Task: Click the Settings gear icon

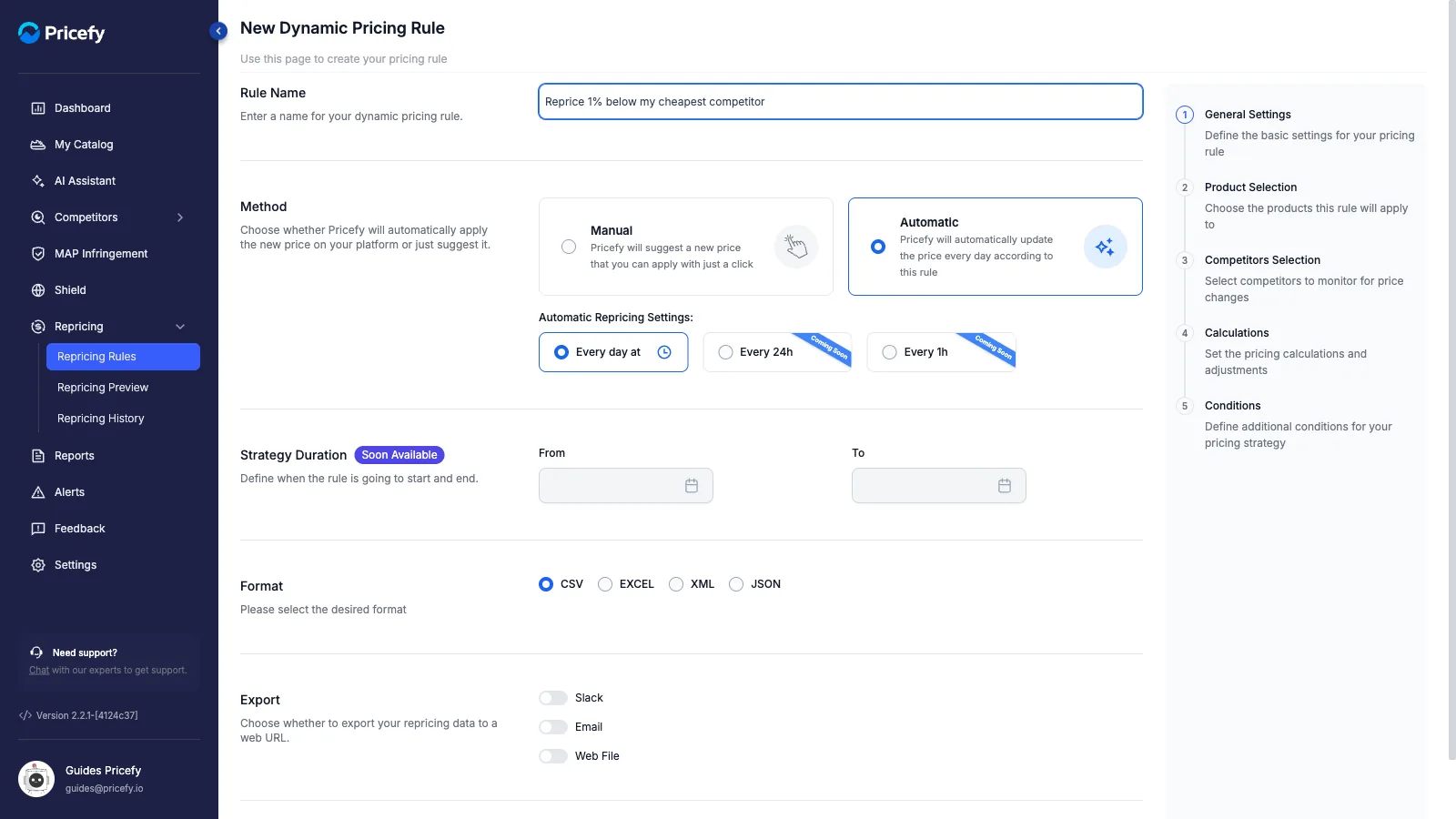Action: point(38,565)
